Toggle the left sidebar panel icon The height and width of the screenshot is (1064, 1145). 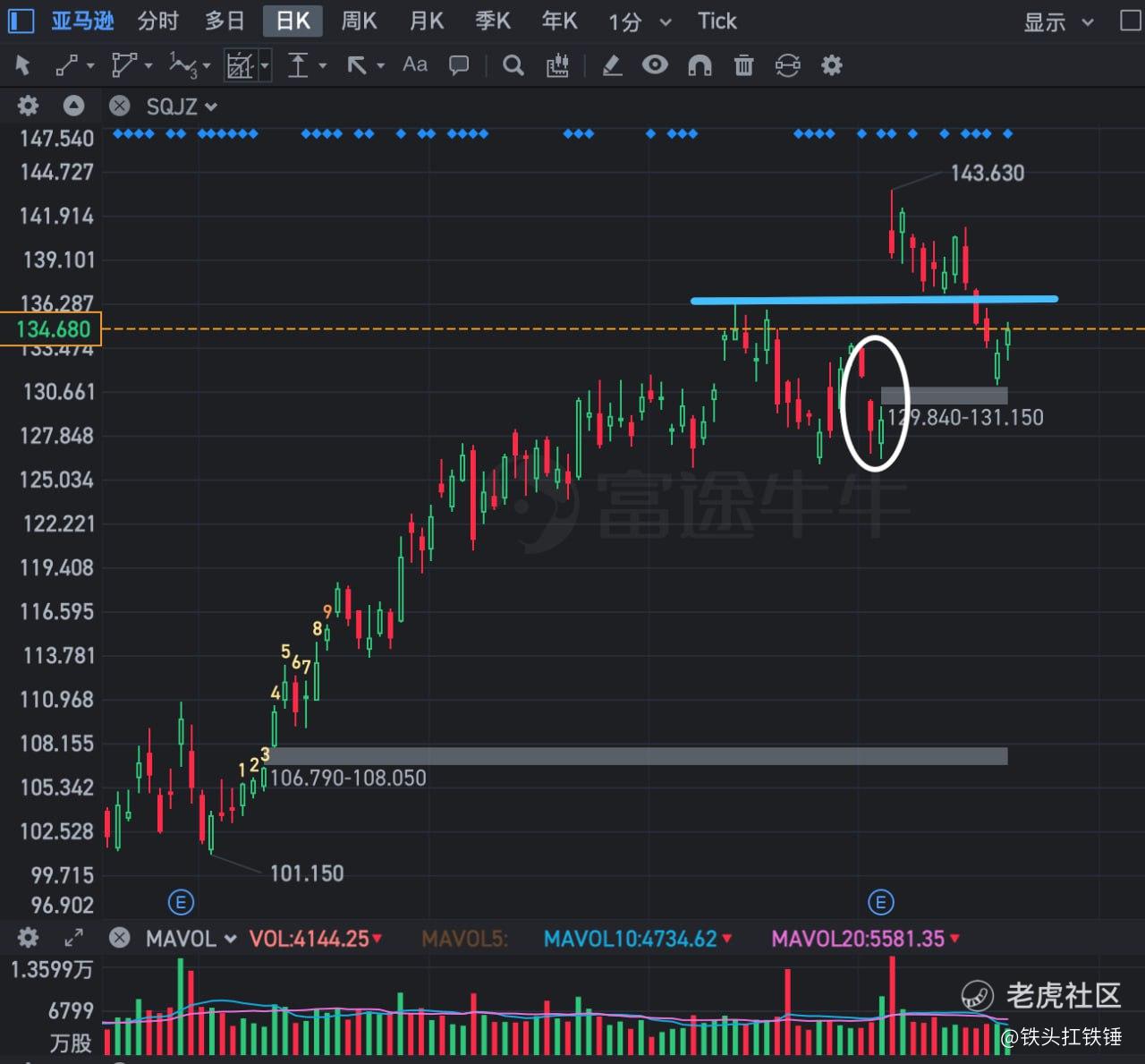click(20, 20)
